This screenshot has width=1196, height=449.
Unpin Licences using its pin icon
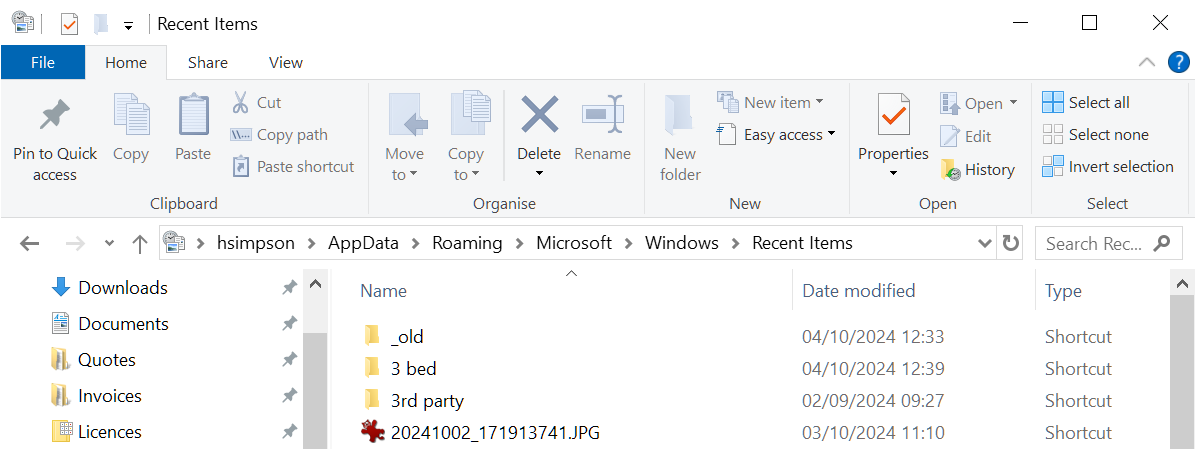[x=289, y=432]
